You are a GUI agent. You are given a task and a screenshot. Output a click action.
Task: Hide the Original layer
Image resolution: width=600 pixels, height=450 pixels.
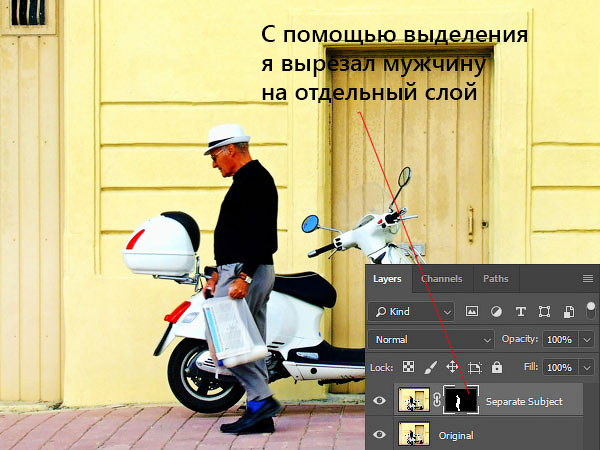click(379, 434)
